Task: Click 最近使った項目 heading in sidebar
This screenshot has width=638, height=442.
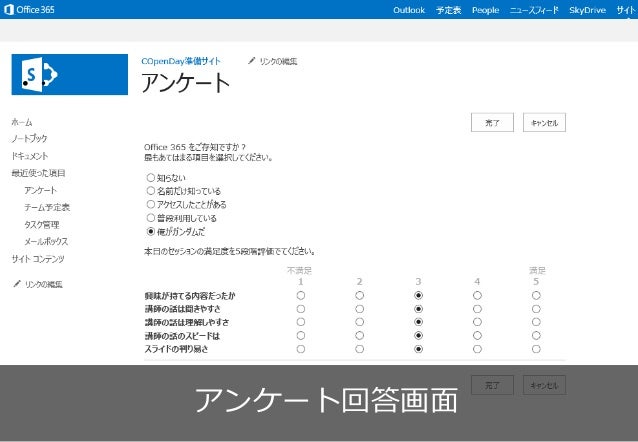Action: tap(39, 173)
